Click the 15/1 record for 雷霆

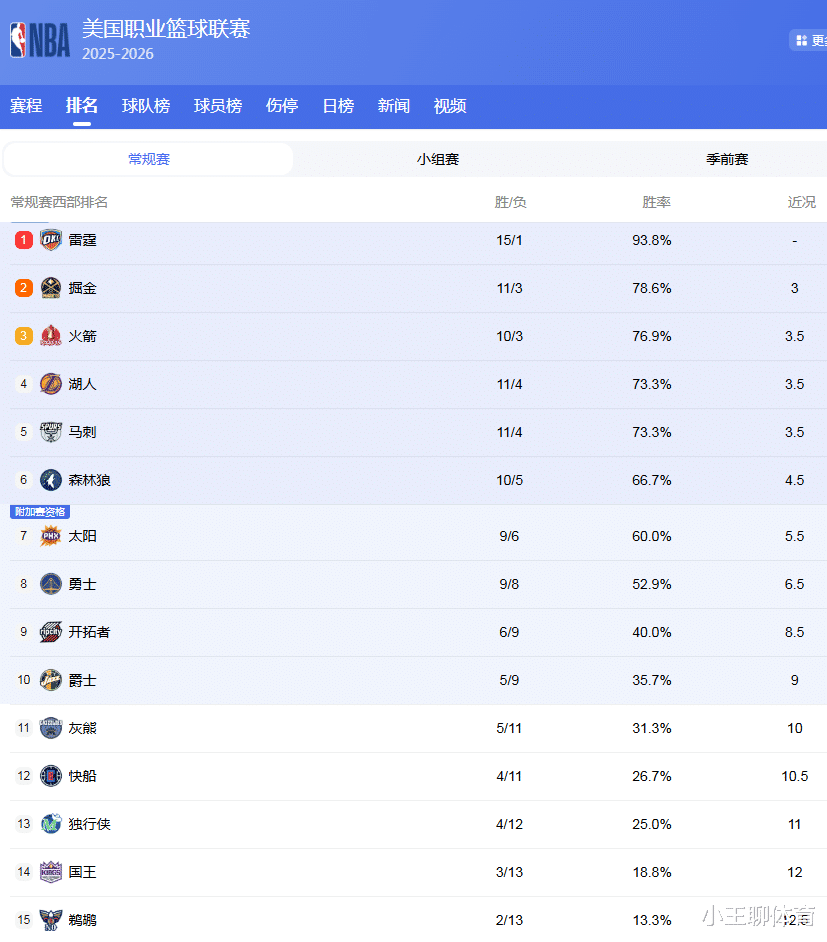point(509,240)
